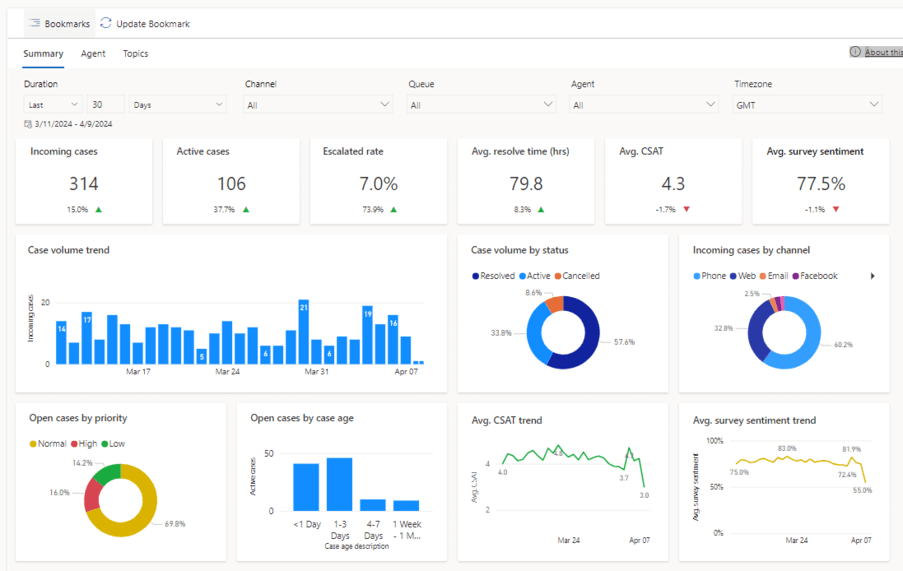
Task: Toggle the Resolved legend item
Action: click(492, 276)
